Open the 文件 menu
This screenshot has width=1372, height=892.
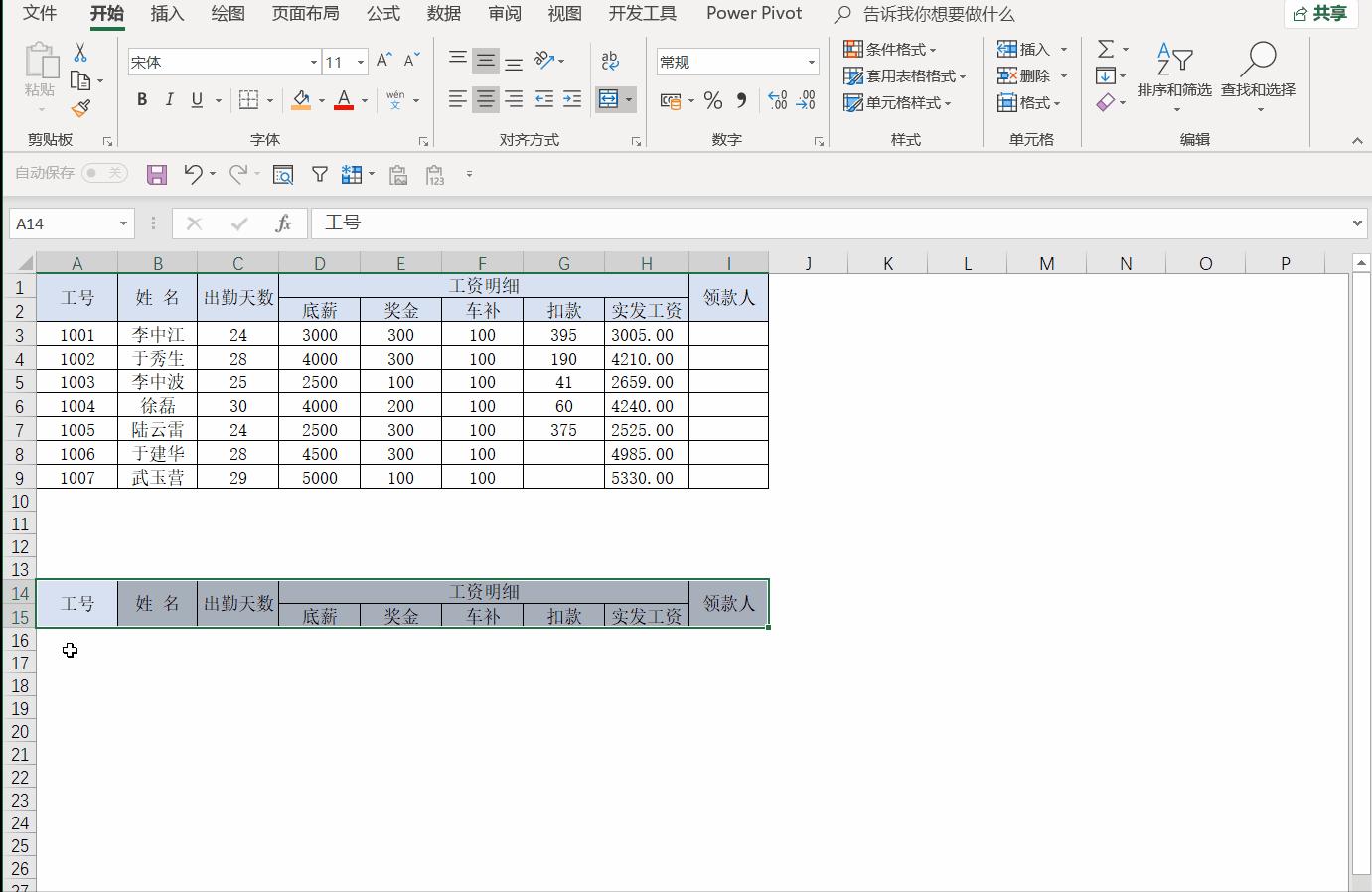pyautogui.click(x=39, y=14)
